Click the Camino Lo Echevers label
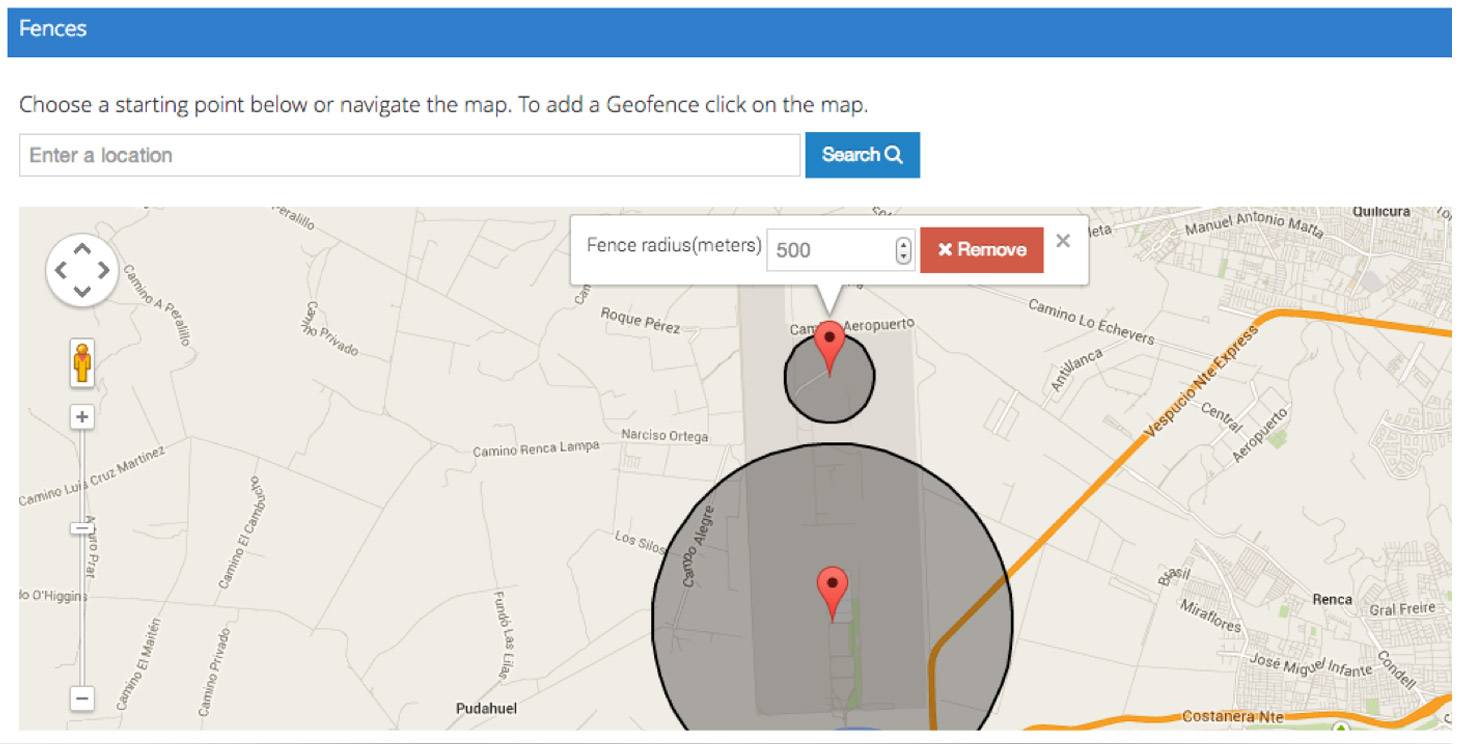Image resolution: width=1462 pixels, height=744 pixels. point(1091,322)
